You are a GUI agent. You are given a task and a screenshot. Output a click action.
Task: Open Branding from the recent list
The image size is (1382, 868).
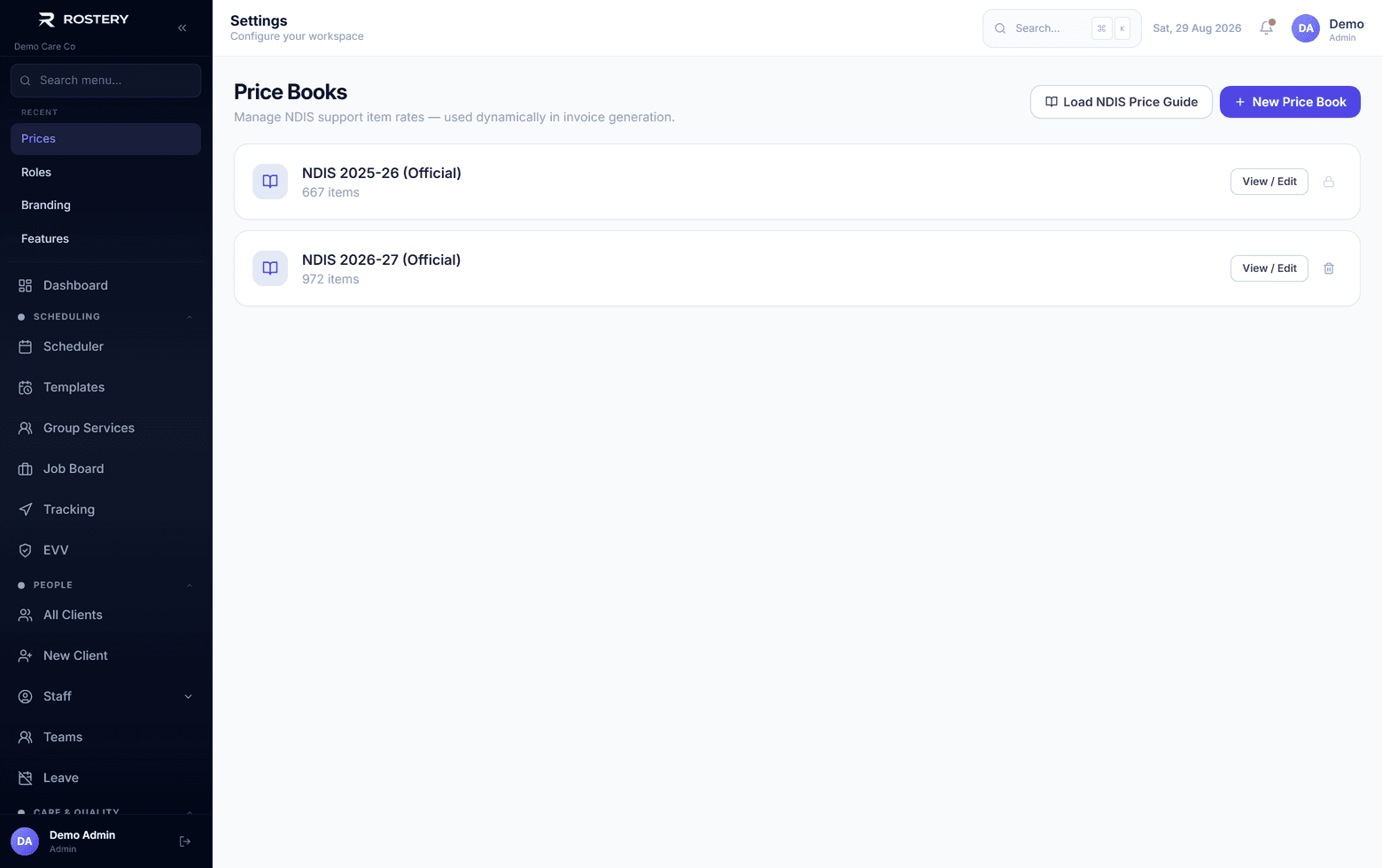105,205
